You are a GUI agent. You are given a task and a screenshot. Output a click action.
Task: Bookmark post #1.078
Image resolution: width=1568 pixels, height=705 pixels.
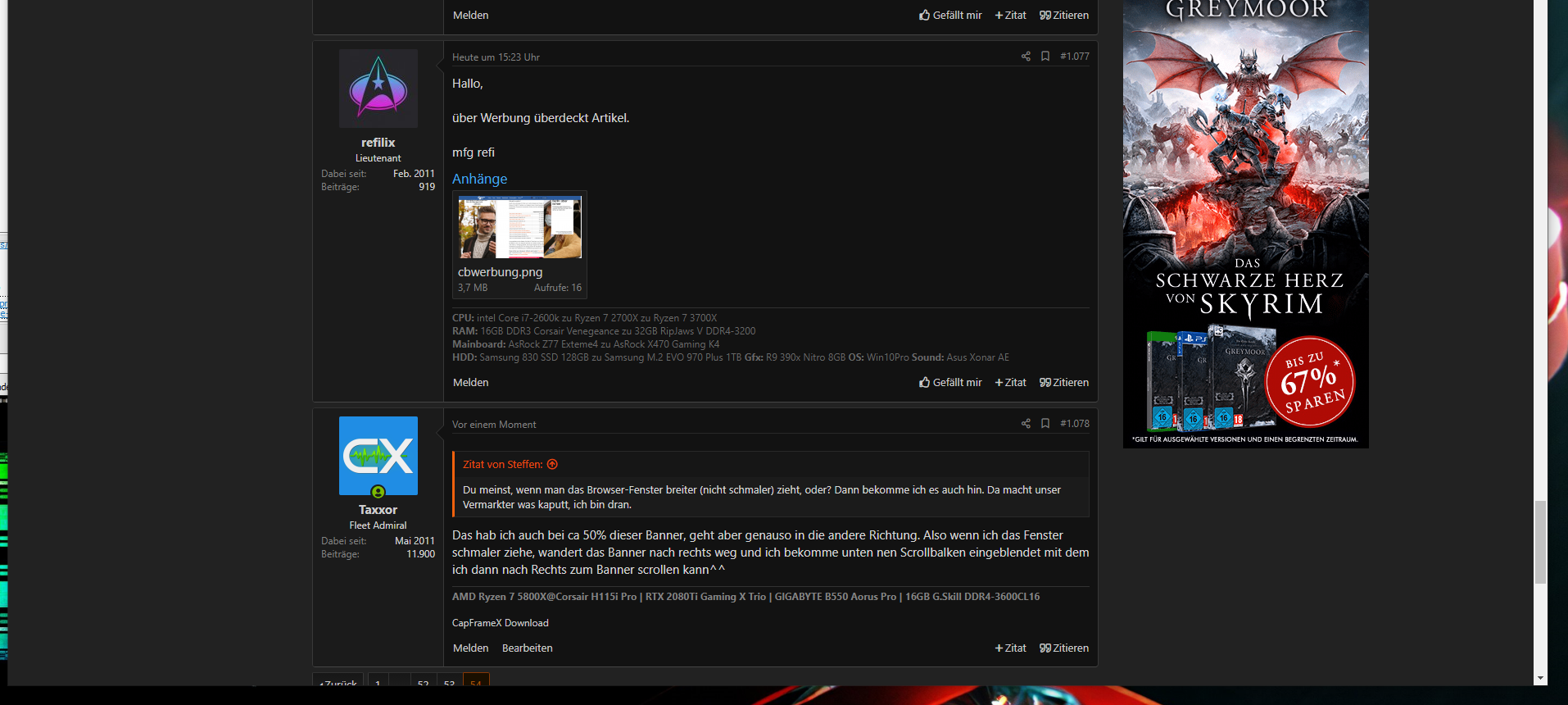[x=1045, y=424]
